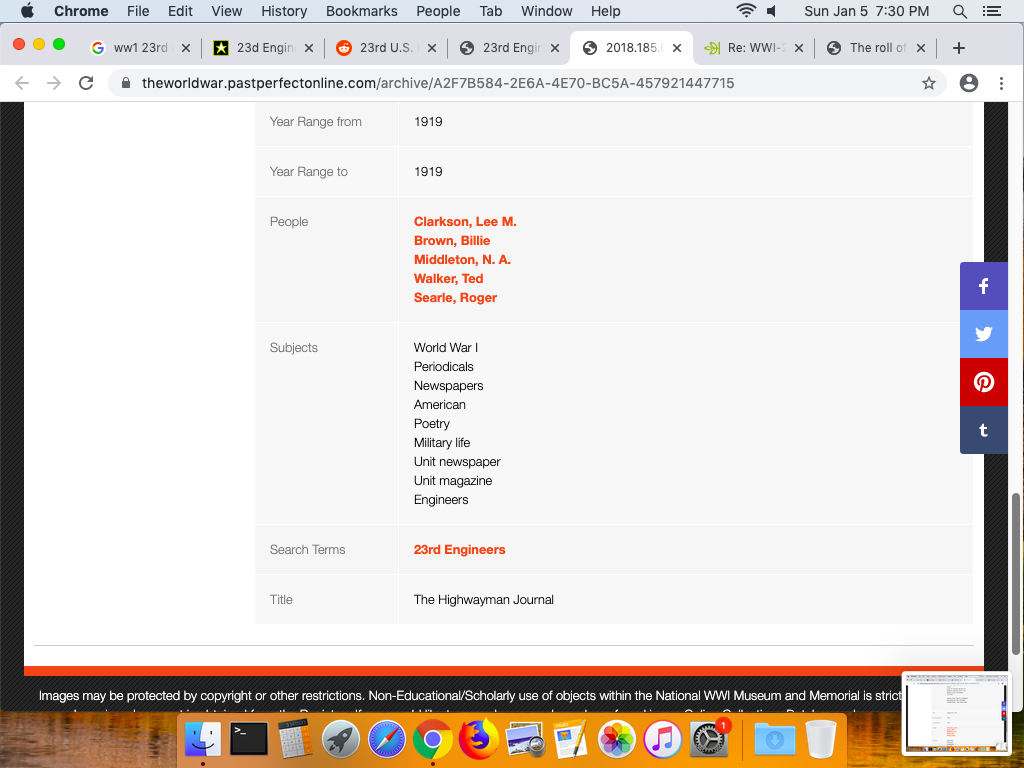
Task: Launch Firefox from the dock
Action: [x=479, y=740]
